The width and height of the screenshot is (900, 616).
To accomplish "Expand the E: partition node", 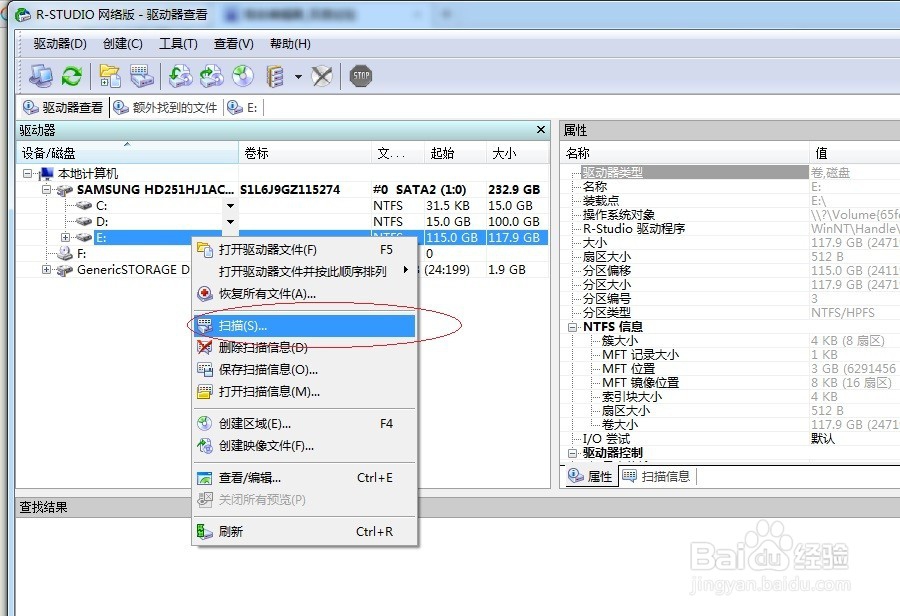I will (65, 237).
